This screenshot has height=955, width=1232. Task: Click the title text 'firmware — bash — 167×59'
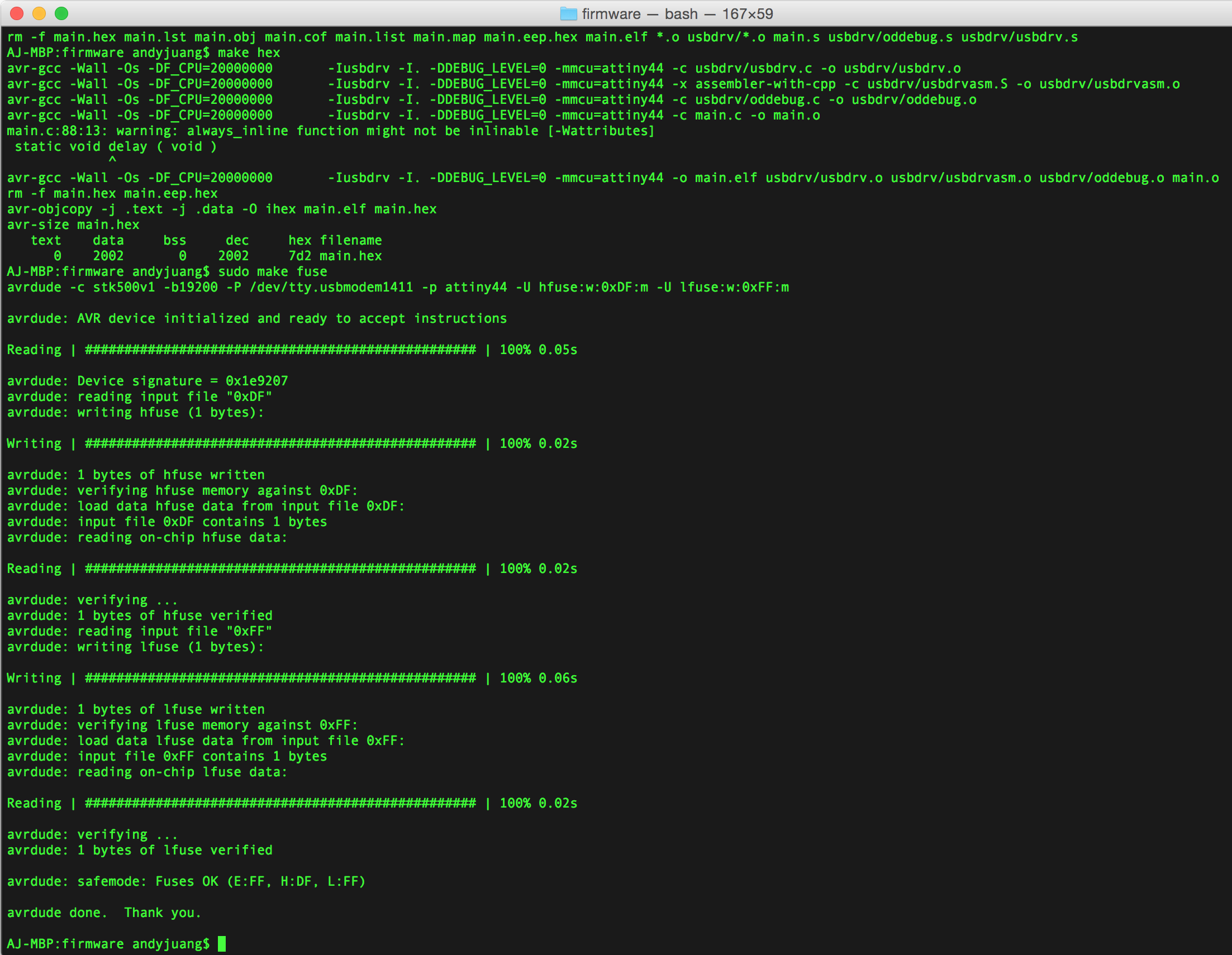point(677,13)
